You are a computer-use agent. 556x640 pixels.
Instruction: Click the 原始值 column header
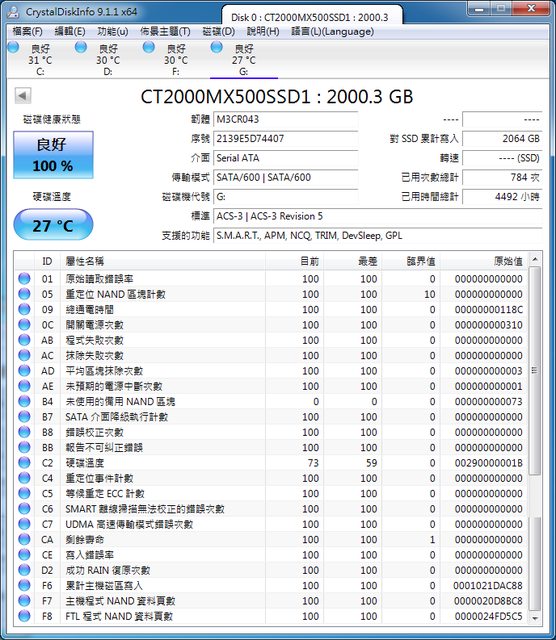pyautogui.click(x=484, y=261)
